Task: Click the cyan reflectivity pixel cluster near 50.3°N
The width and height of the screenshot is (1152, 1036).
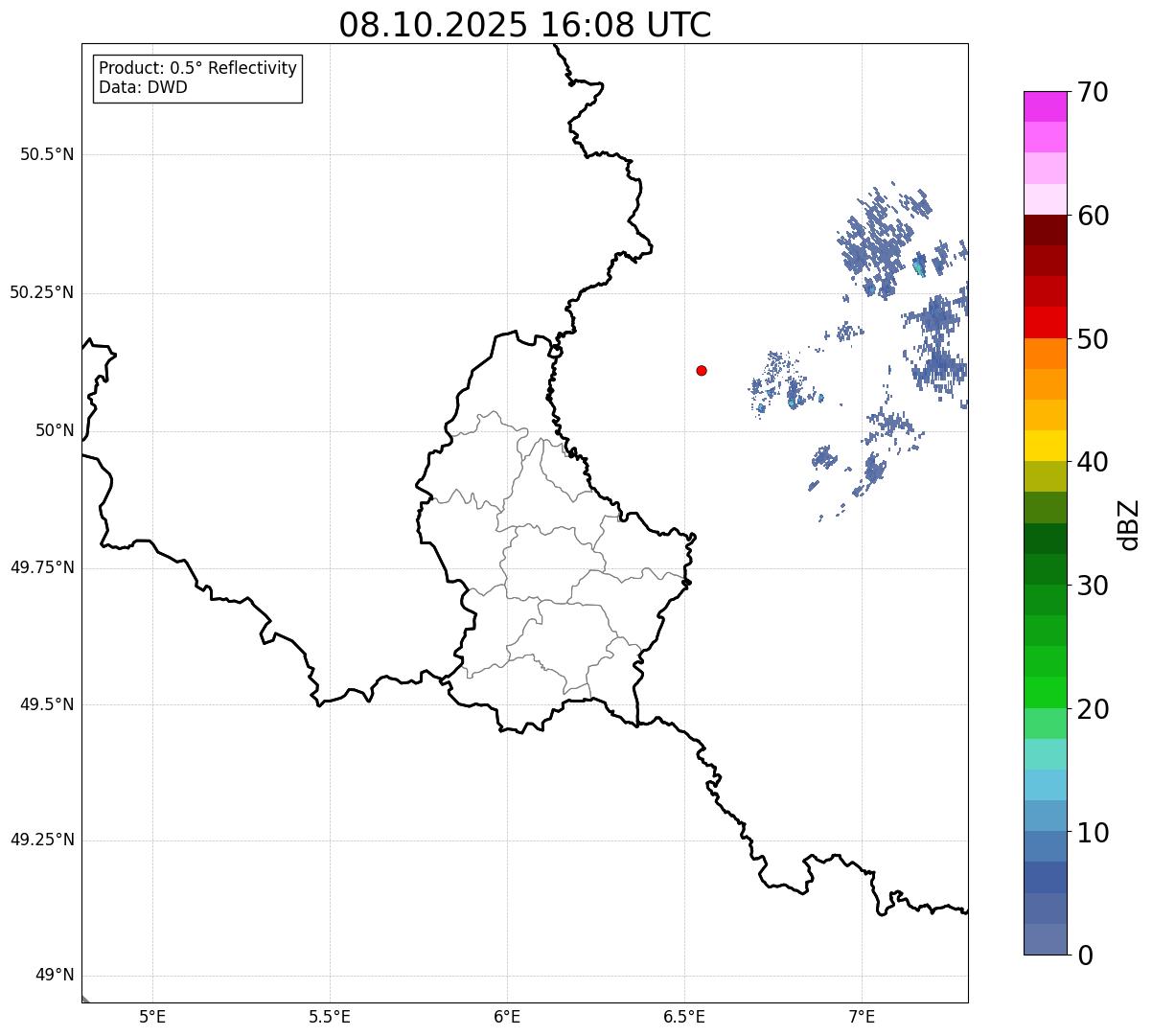Action: pyautogui.click(x=919, y=266)
